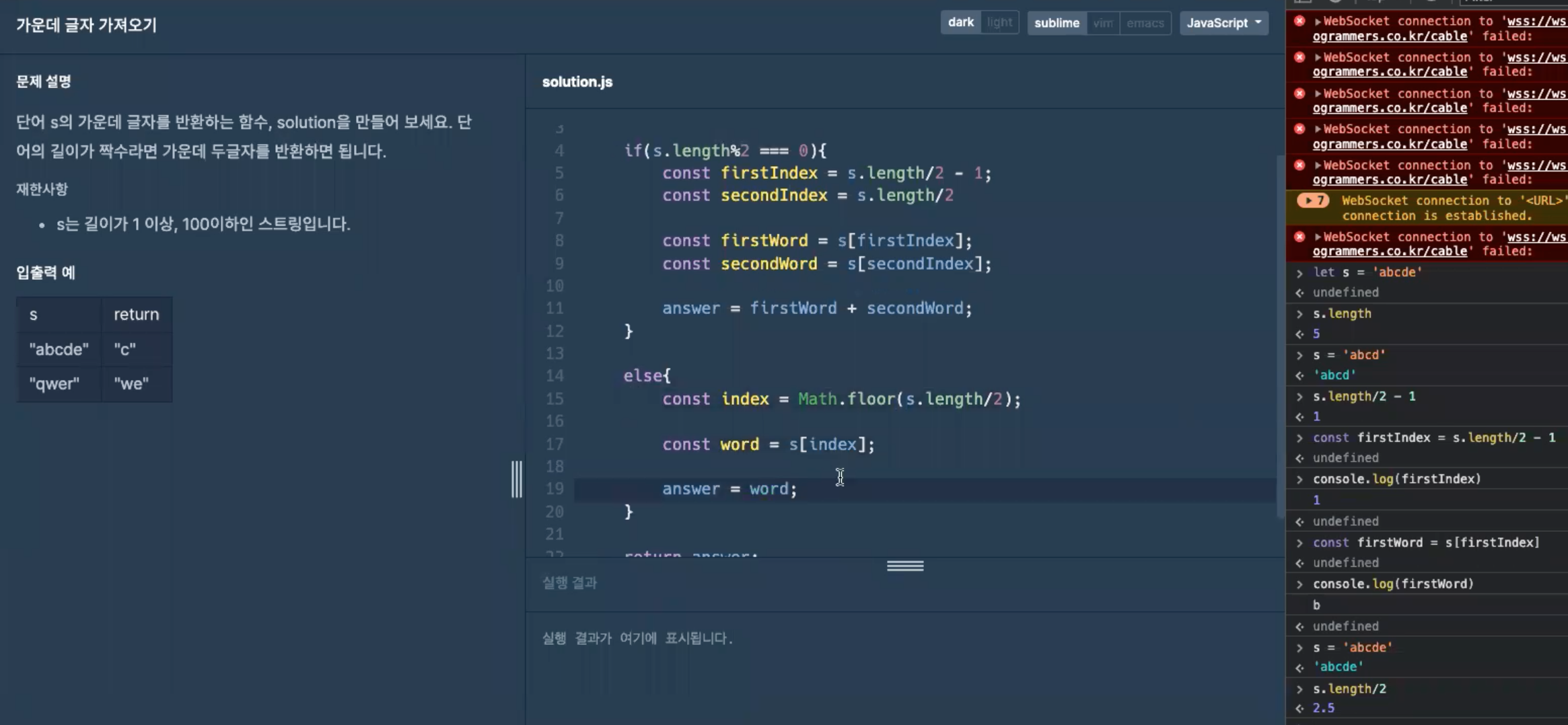Enable vim keybindings mode

(1104, 22)
